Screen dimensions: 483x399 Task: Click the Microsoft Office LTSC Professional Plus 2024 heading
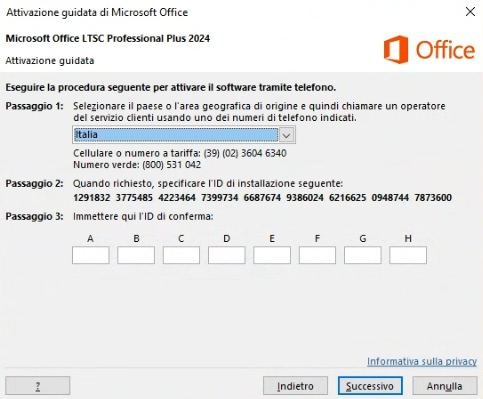[108, 39]
